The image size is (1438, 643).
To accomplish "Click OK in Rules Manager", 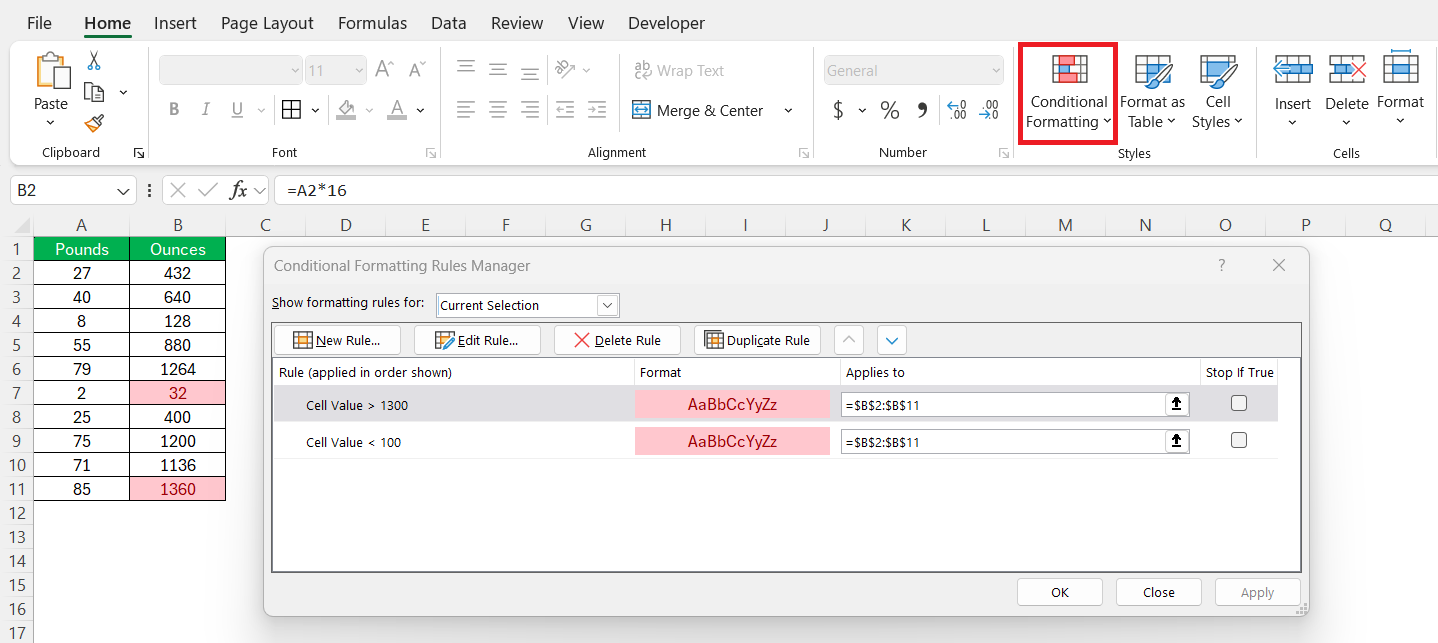I will tap(1060, 592).
